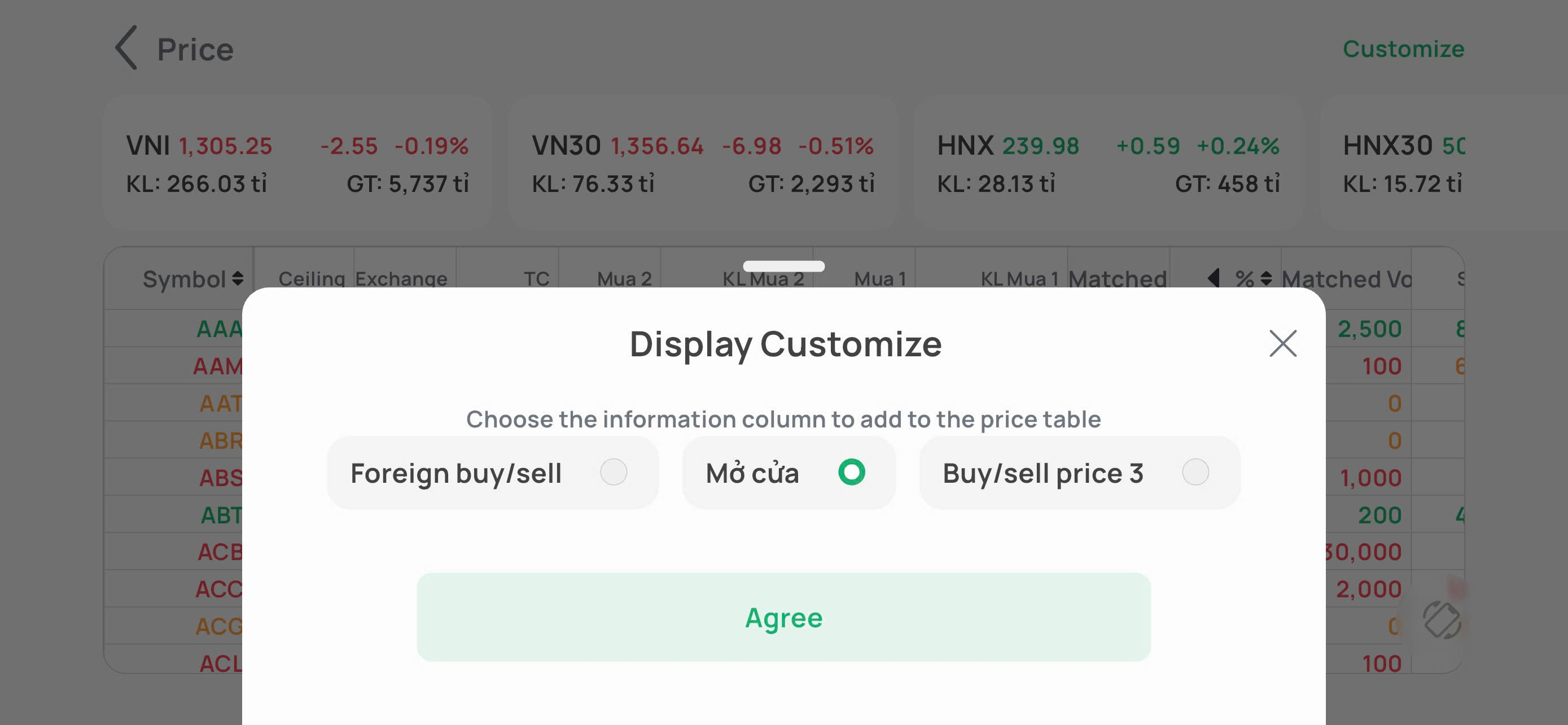Select the Buy/sell price 3 option
Image resolution: width=1568 pixels, height=725 pixels.
point(1195,473)
